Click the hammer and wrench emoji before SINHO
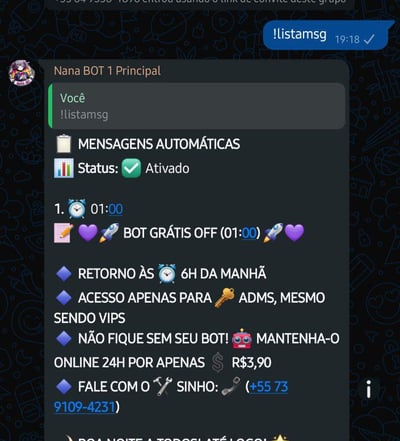The width and height of the screenshot is (400, 441). (x=162, y=387)
